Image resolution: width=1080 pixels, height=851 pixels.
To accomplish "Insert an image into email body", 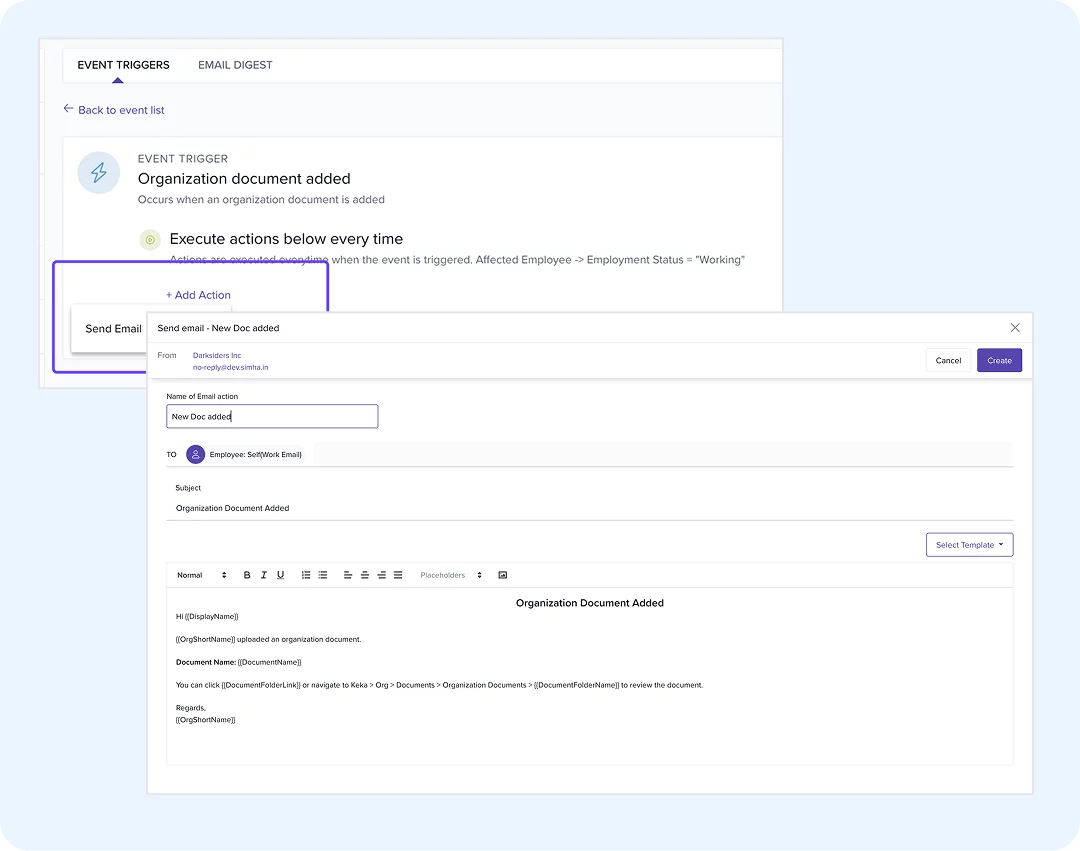I will pos(503,575).
